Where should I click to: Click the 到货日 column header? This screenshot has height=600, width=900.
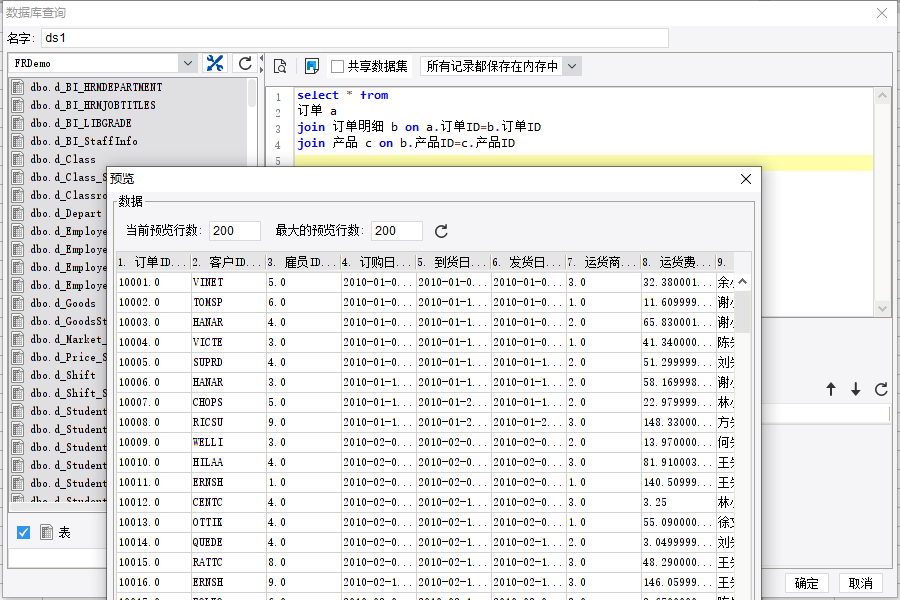point(453,262)
